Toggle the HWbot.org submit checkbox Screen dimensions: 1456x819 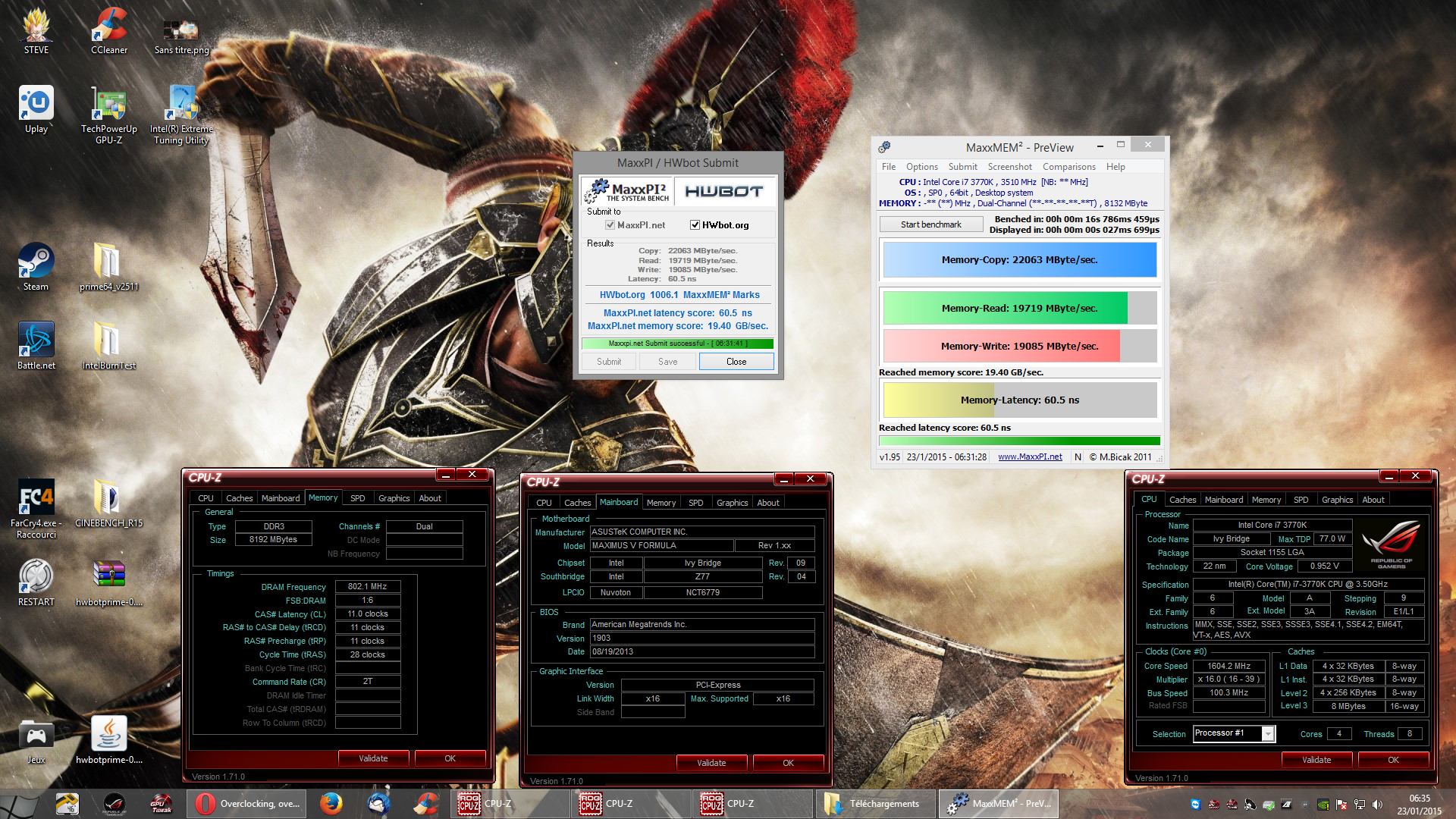point(695,225)
